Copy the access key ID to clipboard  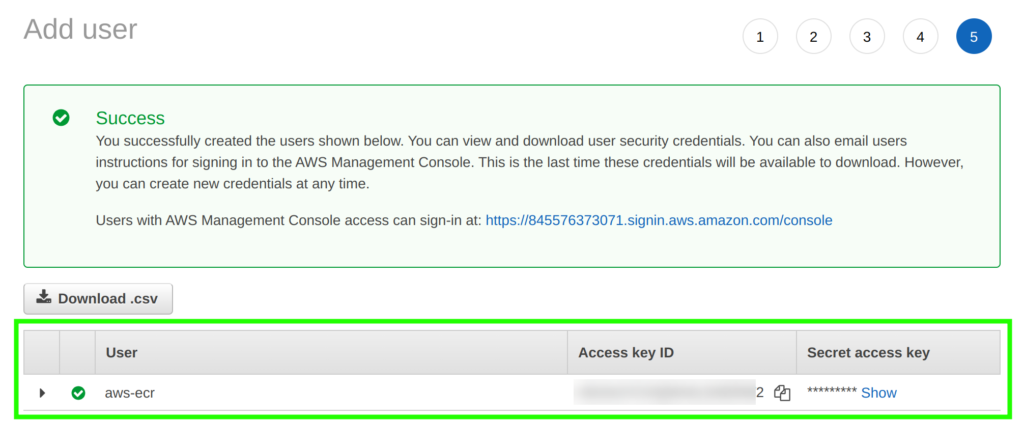pos(782,393)
